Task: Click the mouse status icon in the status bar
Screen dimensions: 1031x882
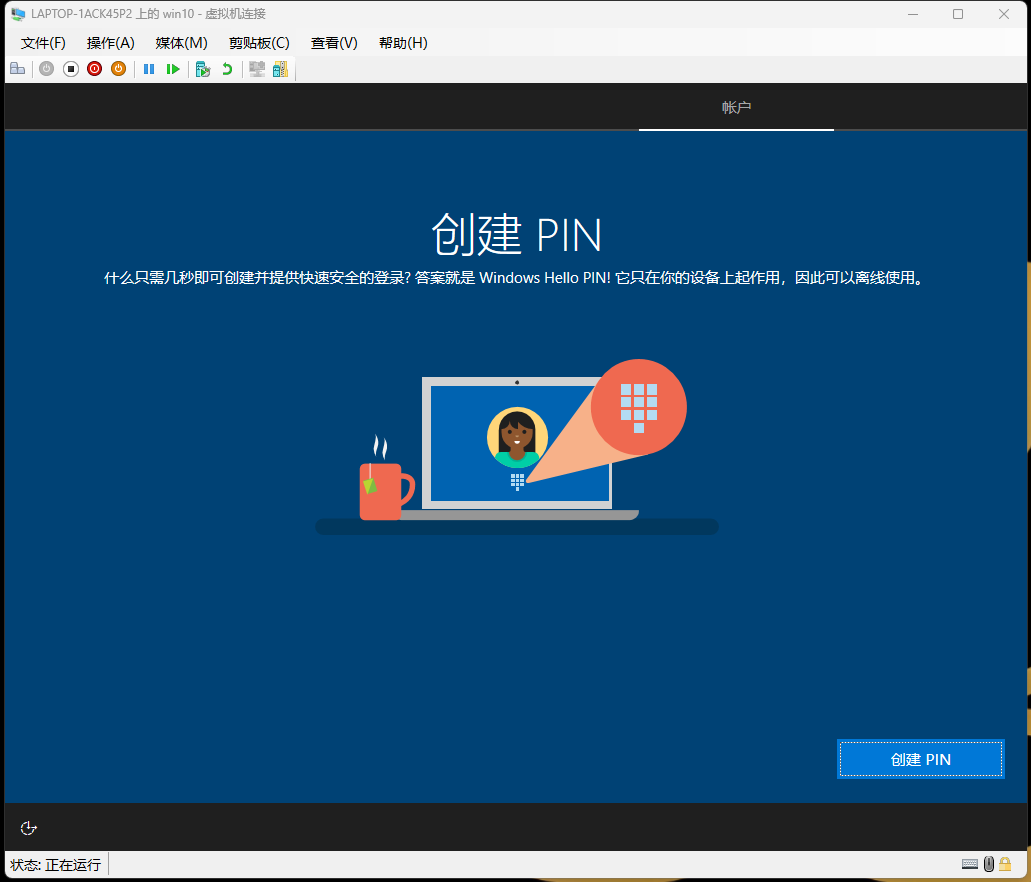Action: tap(988, 864)
